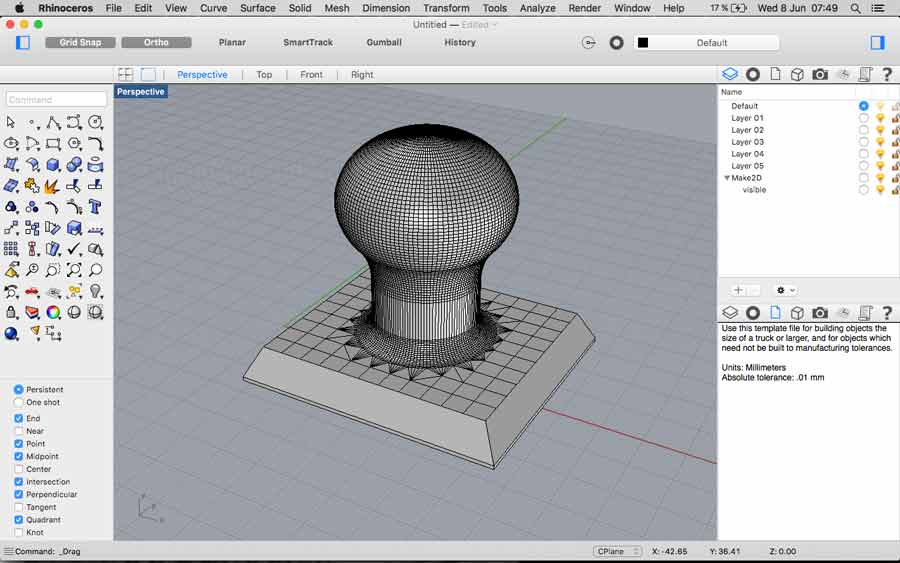900x563 pixels.
Task: Open the Solid menu
Action: (x=300, y=8)
